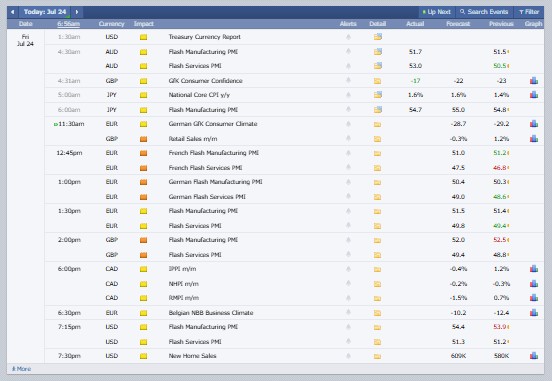The width and height of the screenshot is (552, 381).
Task: Click the orange impact icon for GBP Flash Manufacturing PMI
Action: pos(143,240)
